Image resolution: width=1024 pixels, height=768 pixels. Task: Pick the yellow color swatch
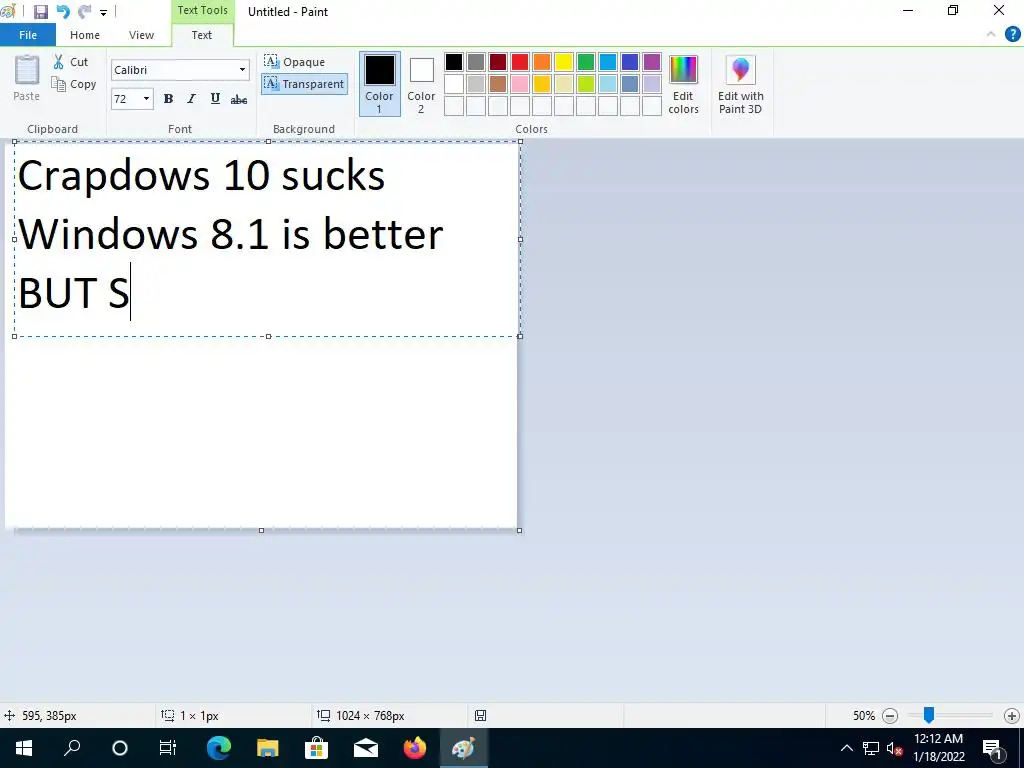[x=564, y=62]
